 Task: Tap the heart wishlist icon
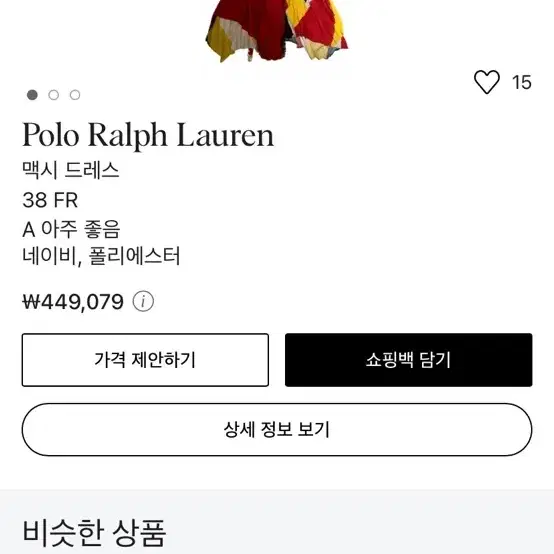(x=487, y=82)
